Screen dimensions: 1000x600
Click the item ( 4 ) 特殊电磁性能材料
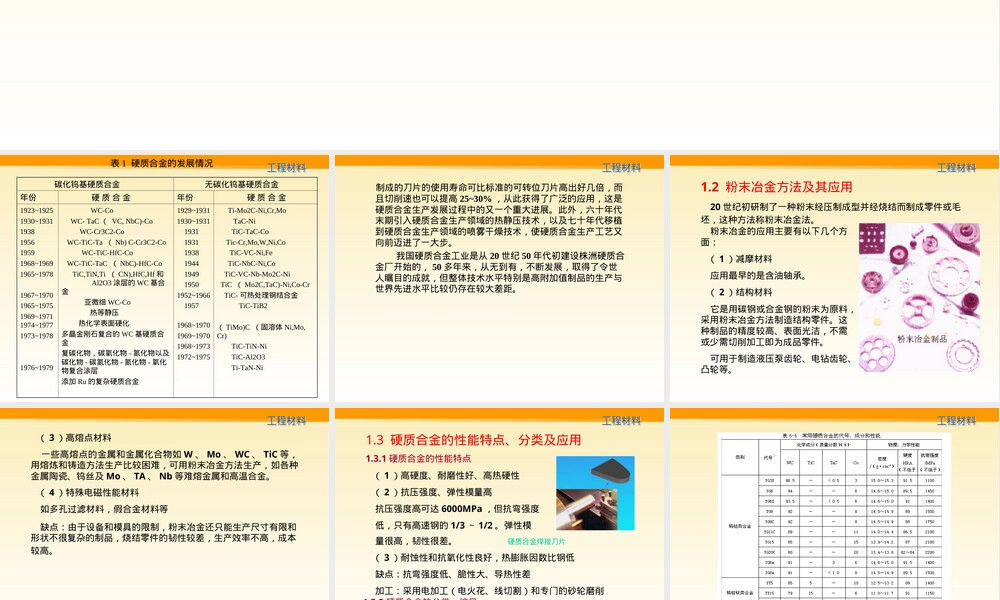[x=89, y=492]
